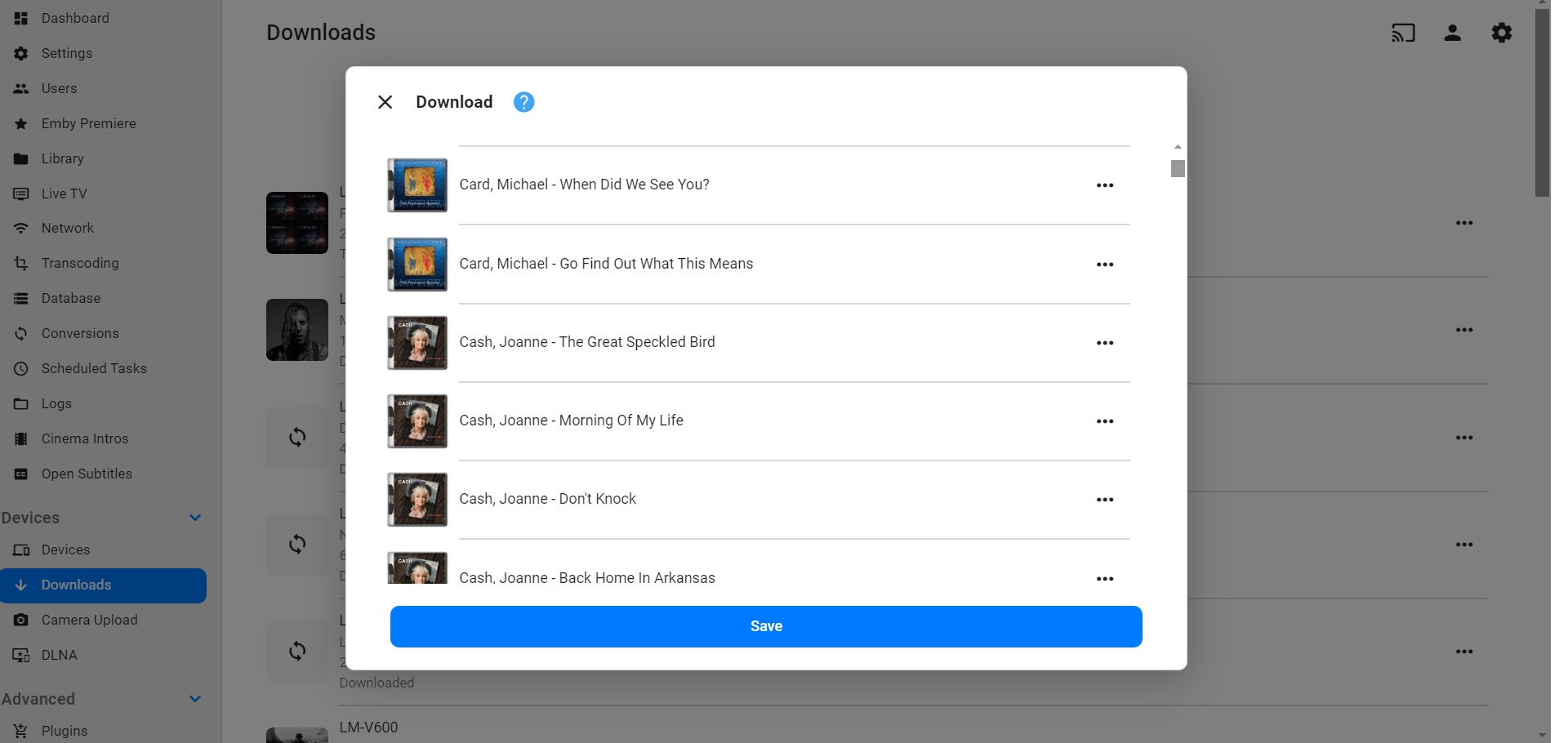Close the Download dialog
The image size is (1568, 743).
[385, 102]
